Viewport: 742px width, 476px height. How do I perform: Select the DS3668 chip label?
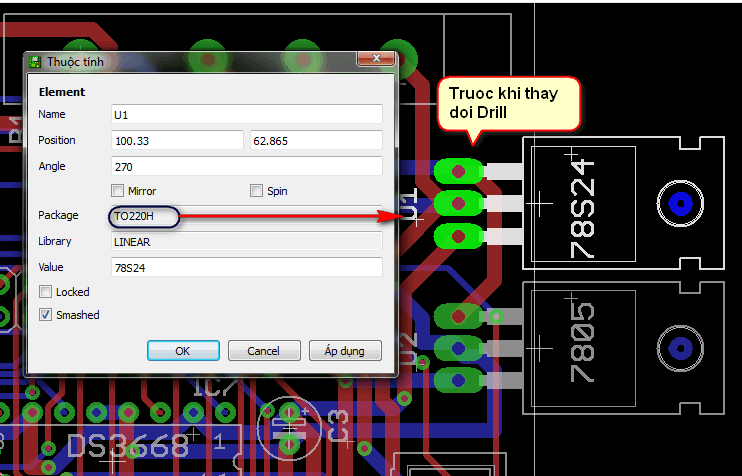(x=128, y=446)
